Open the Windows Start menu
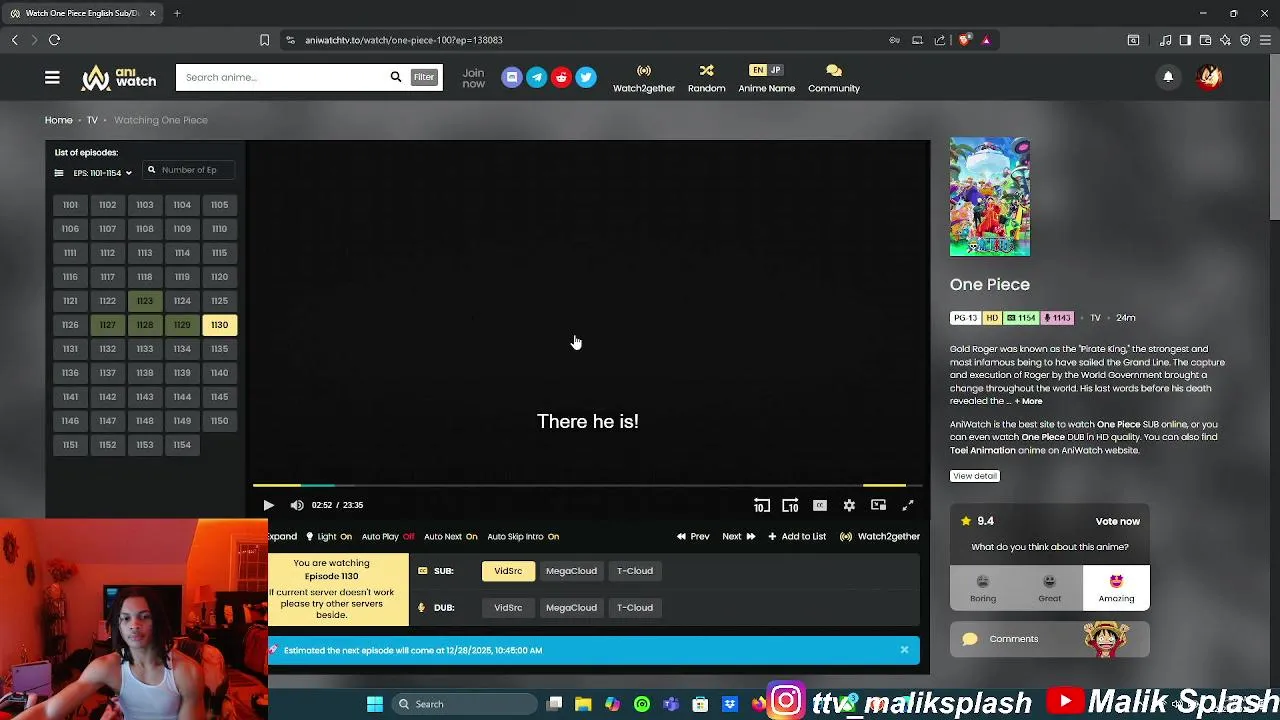The image size is (1280, 720). point(375,704)
